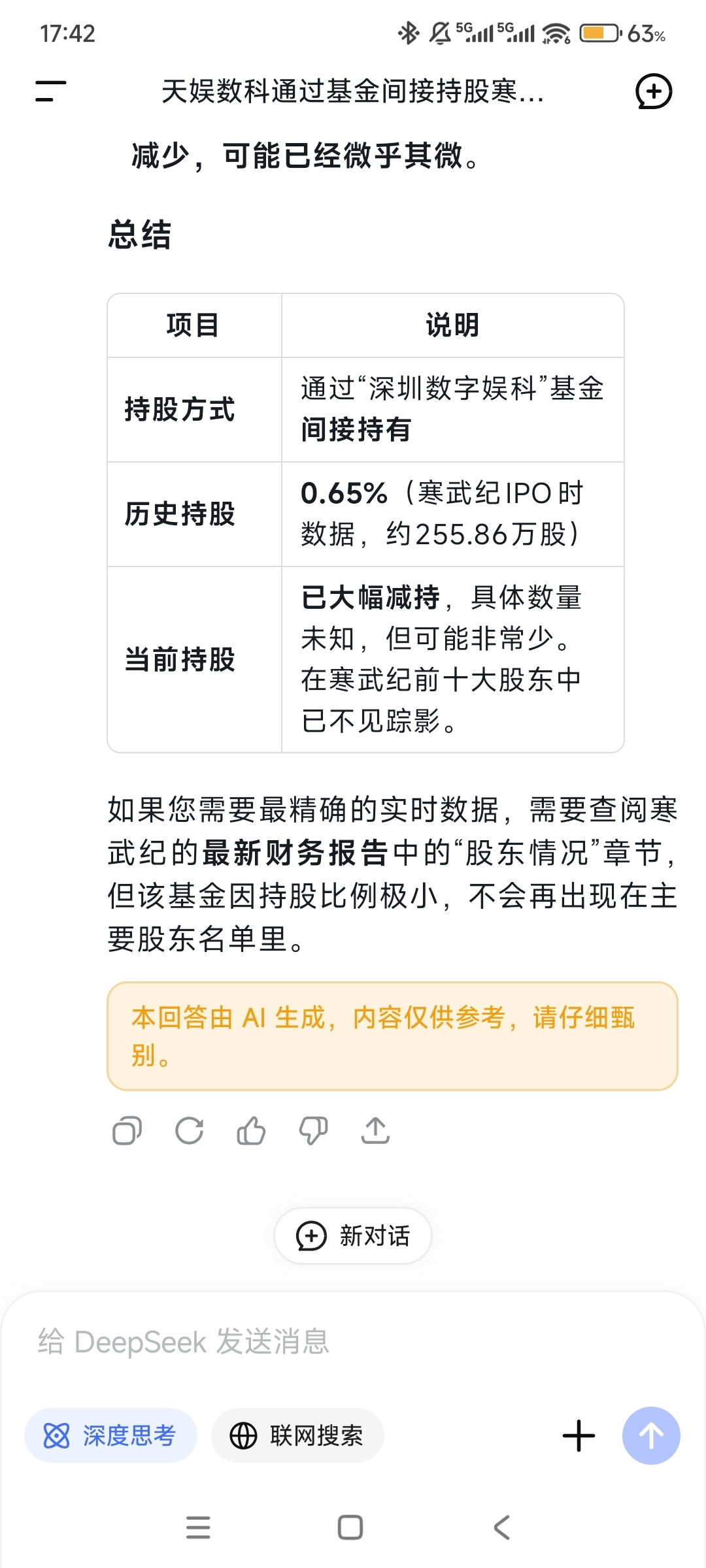706x1568 pixels.
Task: Copy the response with copy icon
Action: (x=127, y=1131)
